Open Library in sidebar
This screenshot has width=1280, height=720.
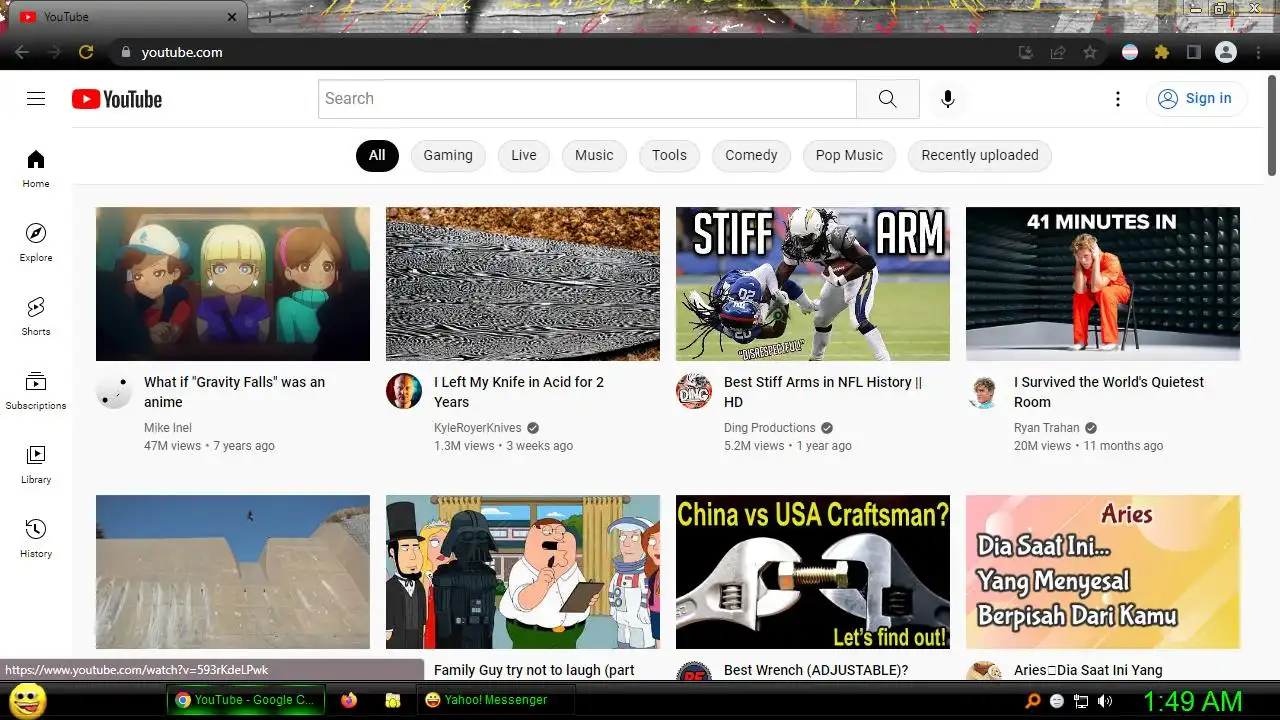coord(36,464)
